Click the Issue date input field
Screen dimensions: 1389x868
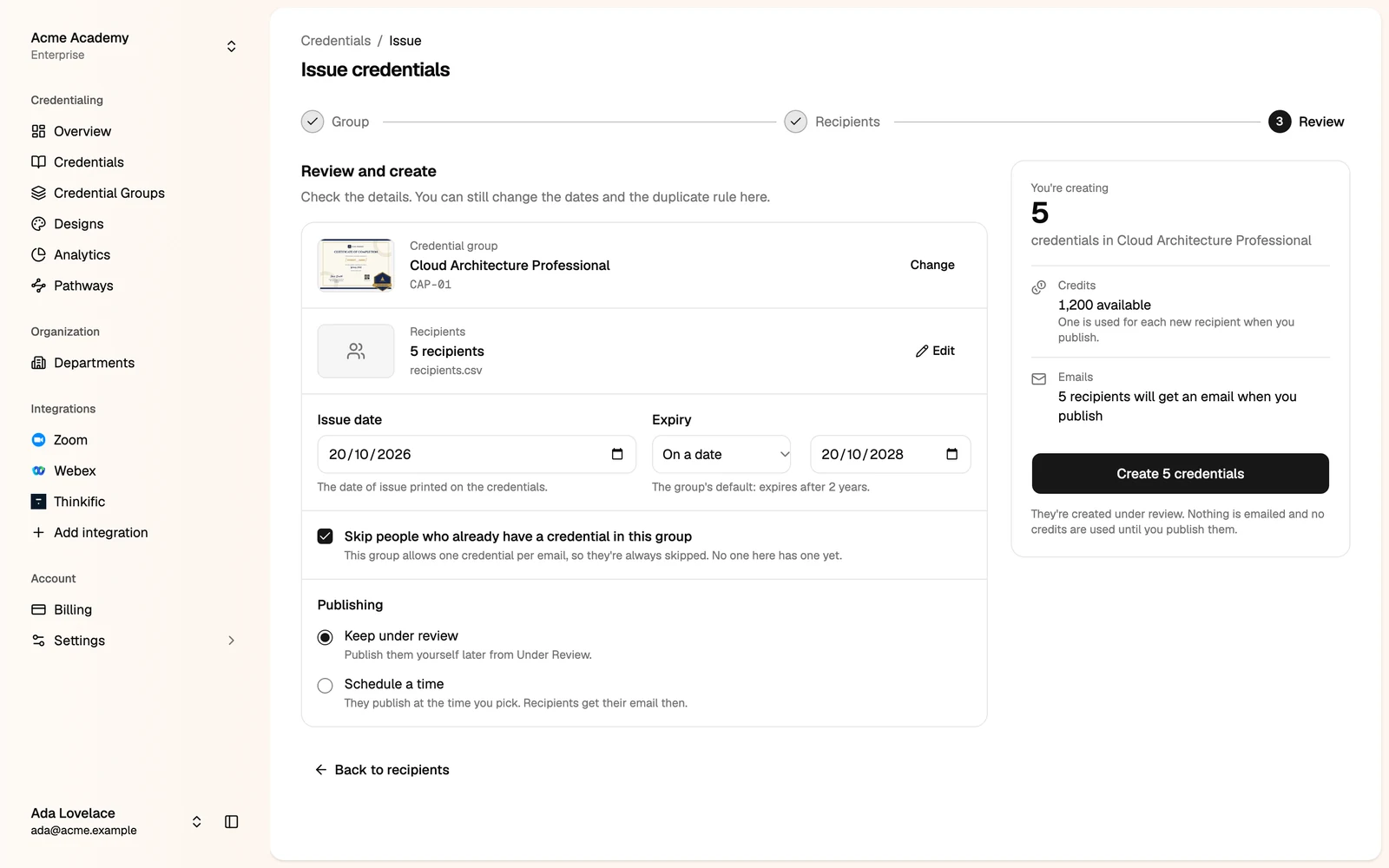coord(477,454)
